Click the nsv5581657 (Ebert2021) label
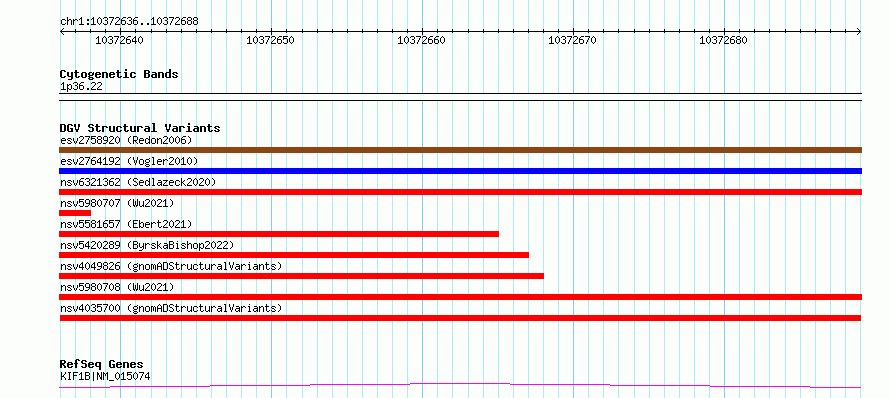 pos(126,224)
